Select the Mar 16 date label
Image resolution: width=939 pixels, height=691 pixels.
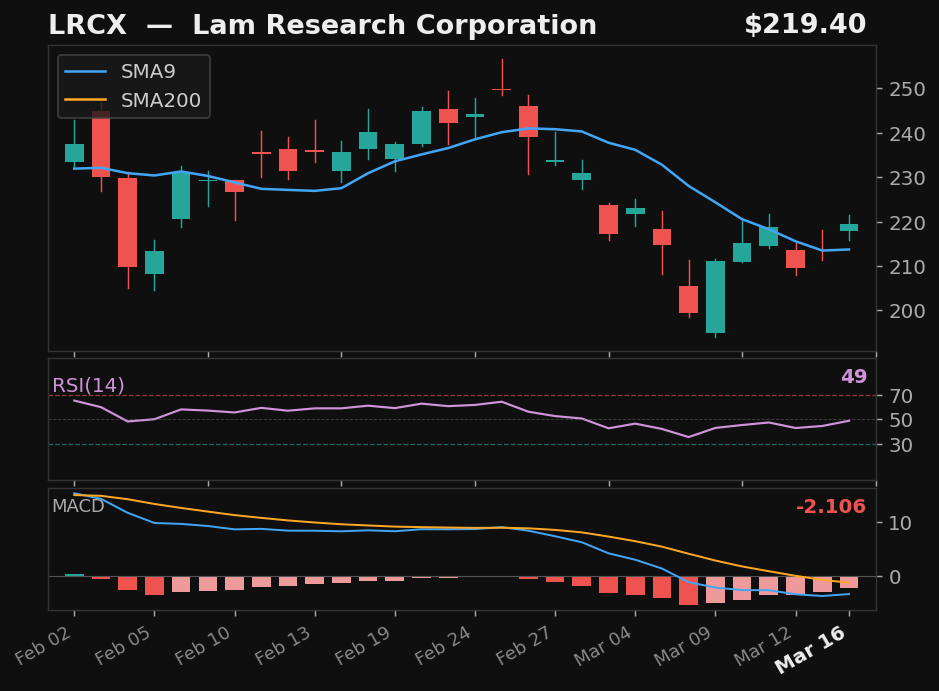click(812, 648)
